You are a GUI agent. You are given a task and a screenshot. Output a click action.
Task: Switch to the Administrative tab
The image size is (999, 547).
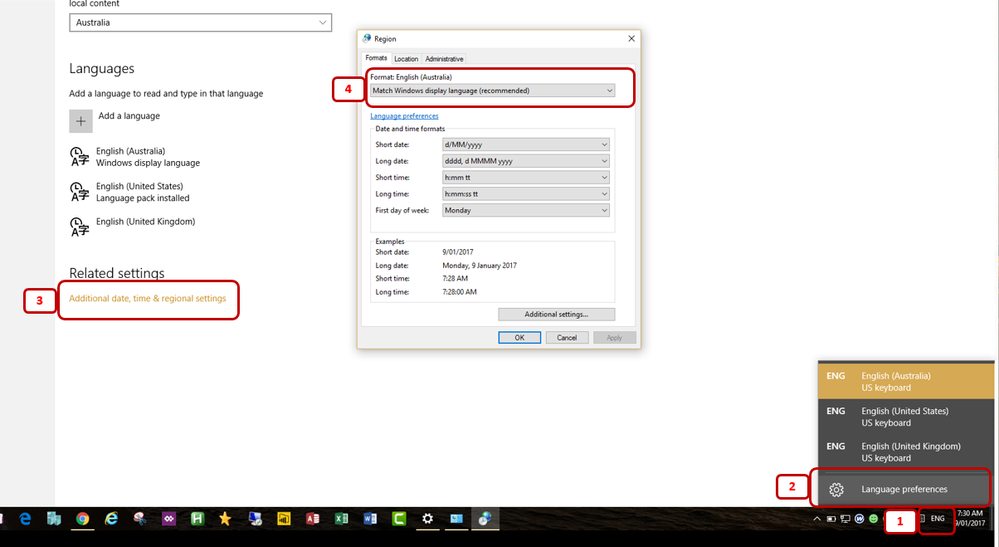coord(444,59)
